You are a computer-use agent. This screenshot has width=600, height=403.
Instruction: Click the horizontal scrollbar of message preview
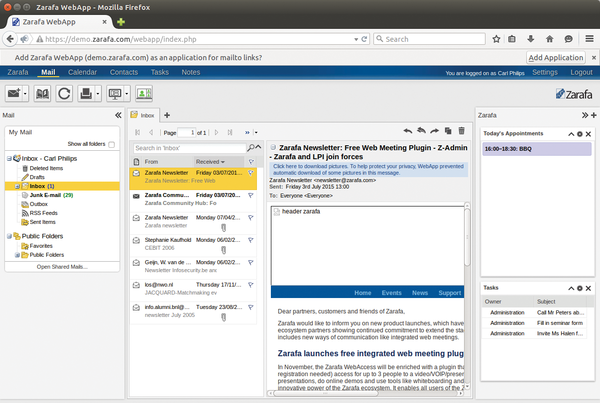point(325,393)
